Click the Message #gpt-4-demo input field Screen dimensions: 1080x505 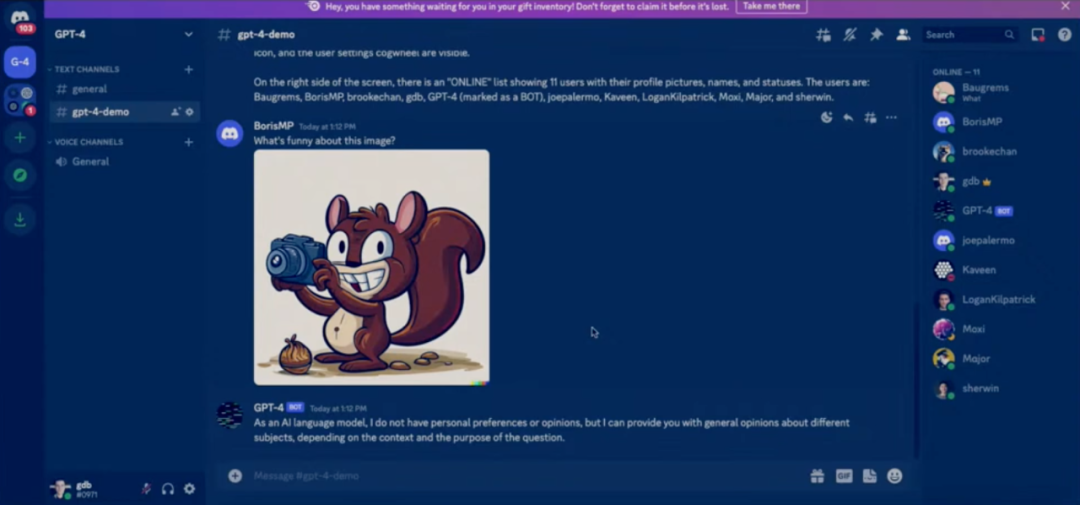point(520,476)
